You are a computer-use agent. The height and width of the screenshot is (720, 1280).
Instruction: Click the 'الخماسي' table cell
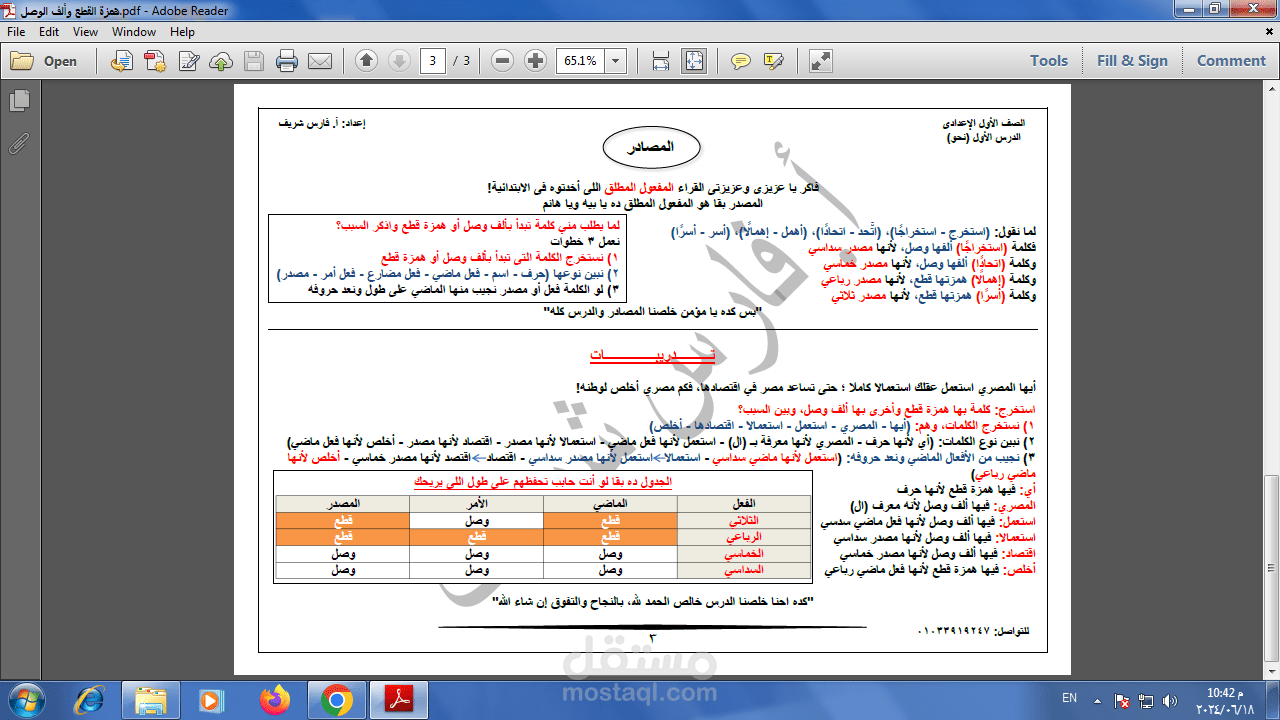(745, 553)
